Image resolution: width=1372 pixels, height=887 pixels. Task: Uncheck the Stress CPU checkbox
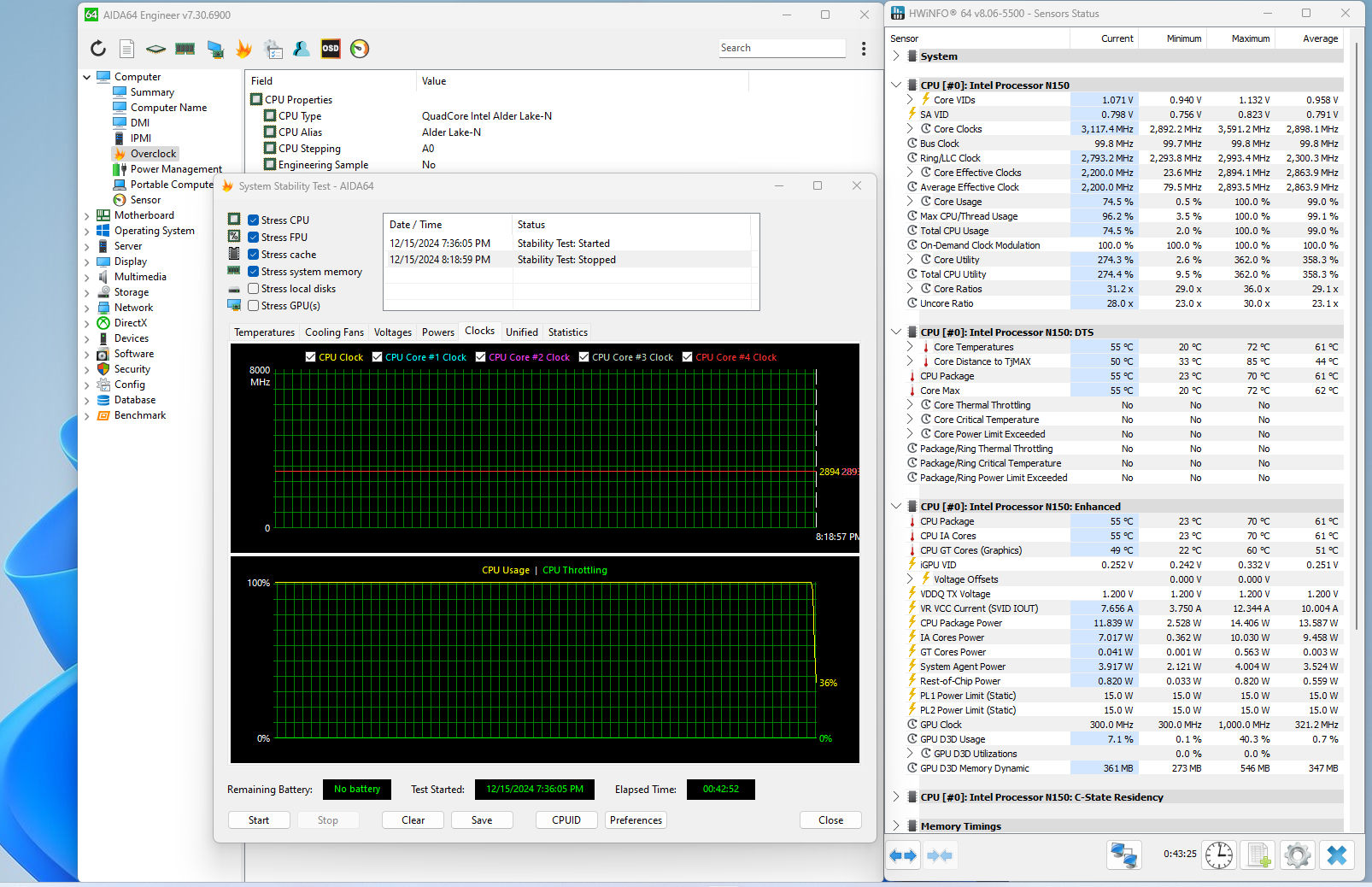pyautogui.click(x=254, y=220)
